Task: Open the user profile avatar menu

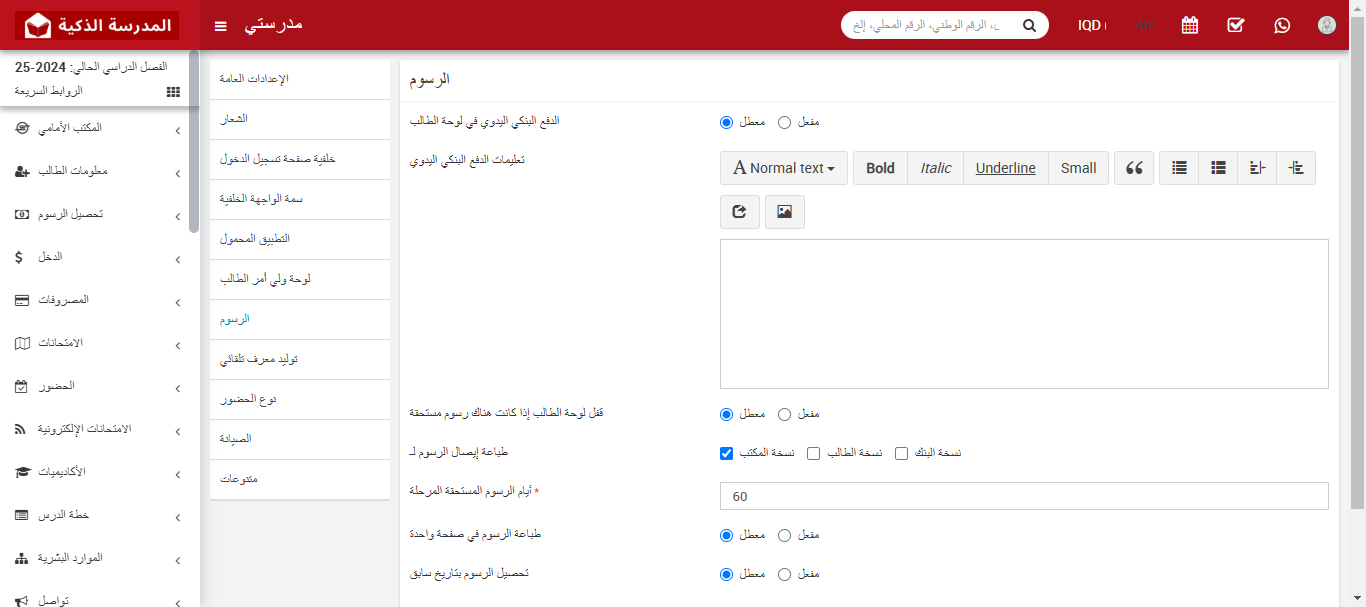Action: tap(1327, 25)
